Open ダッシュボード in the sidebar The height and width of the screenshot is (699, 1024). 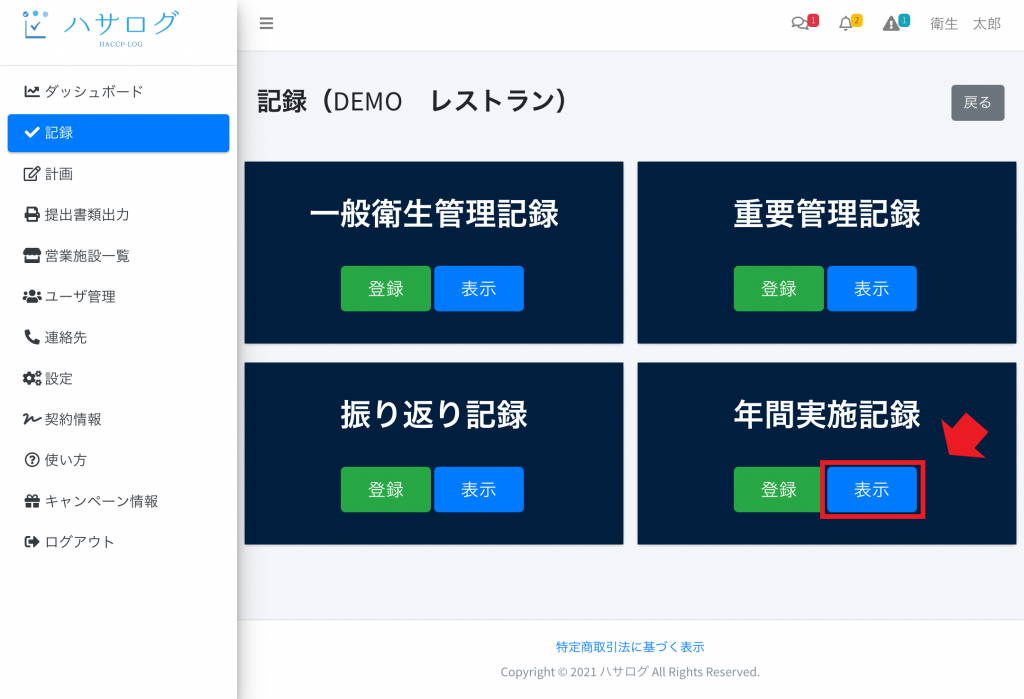[118, 91]
